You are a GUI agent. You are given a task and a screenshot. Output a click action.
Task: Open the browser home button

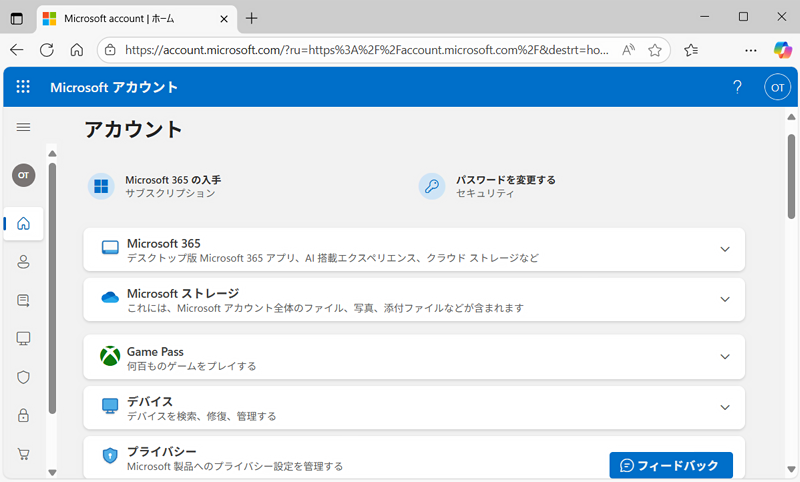click(x=77, y=50)
